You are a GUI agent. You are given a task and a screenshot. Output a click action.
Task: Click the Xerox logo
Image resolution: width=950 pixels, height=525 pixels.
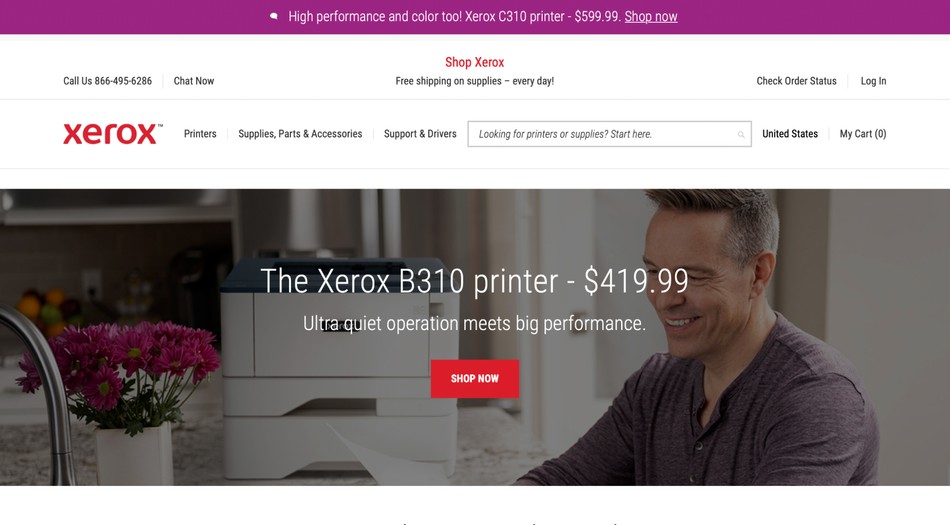click(113, 134)
